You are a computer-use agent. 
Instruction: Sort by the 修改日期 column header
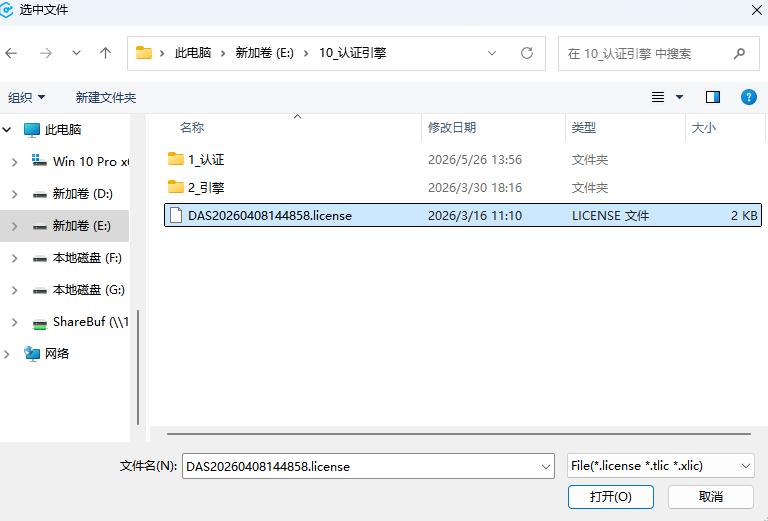(452, 128)
